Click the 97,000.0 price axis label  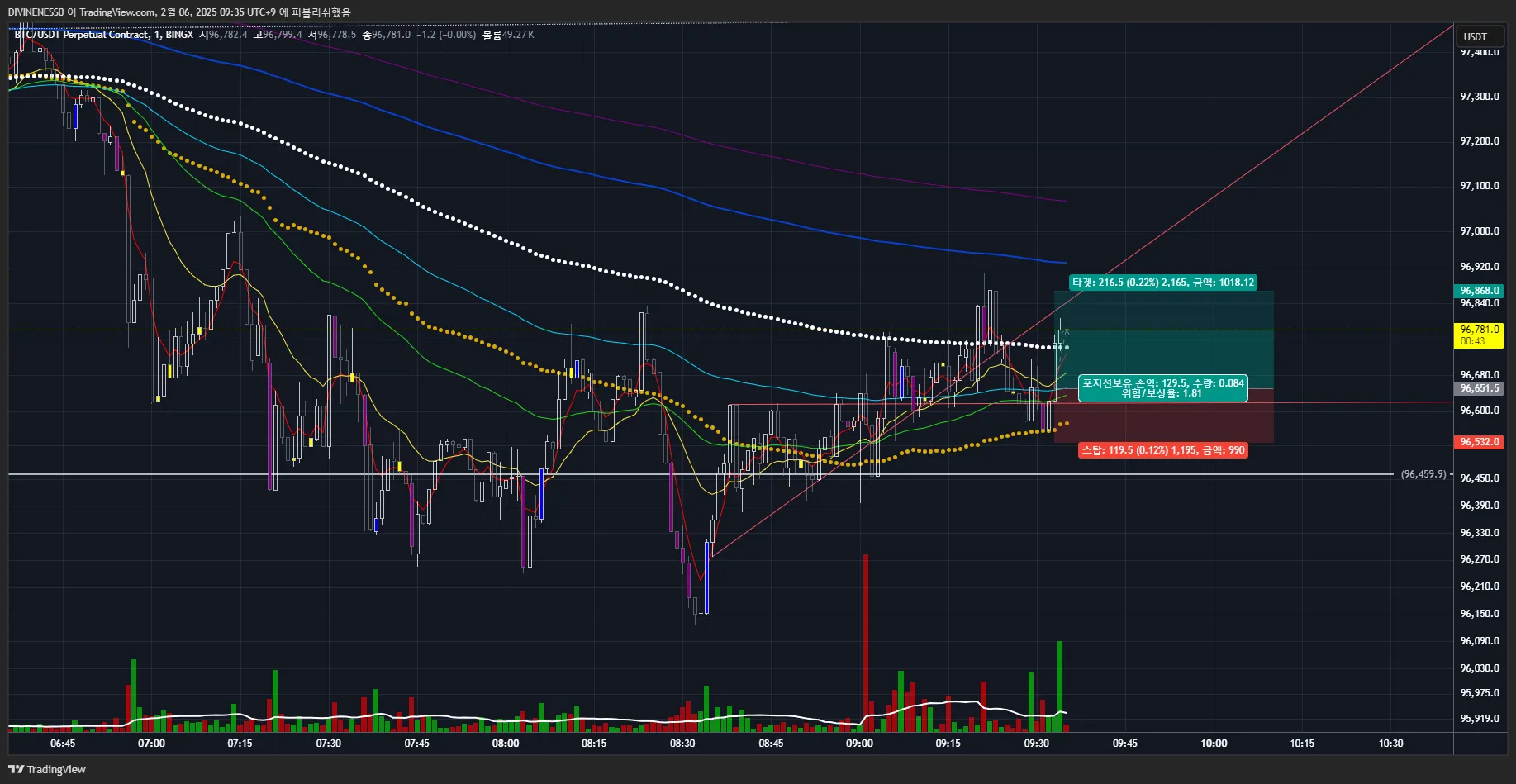pyautogui.click(x=1480, y=231)
